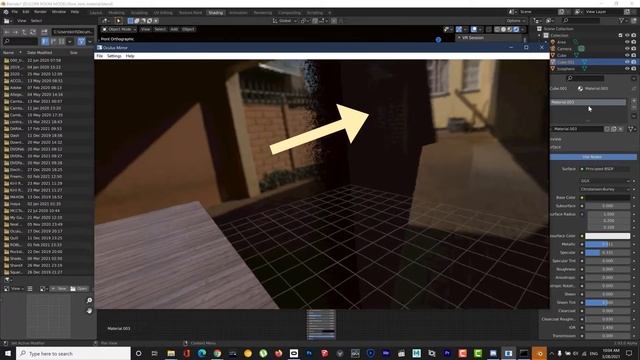Select wireframe viewport shading

pos(497,29)
